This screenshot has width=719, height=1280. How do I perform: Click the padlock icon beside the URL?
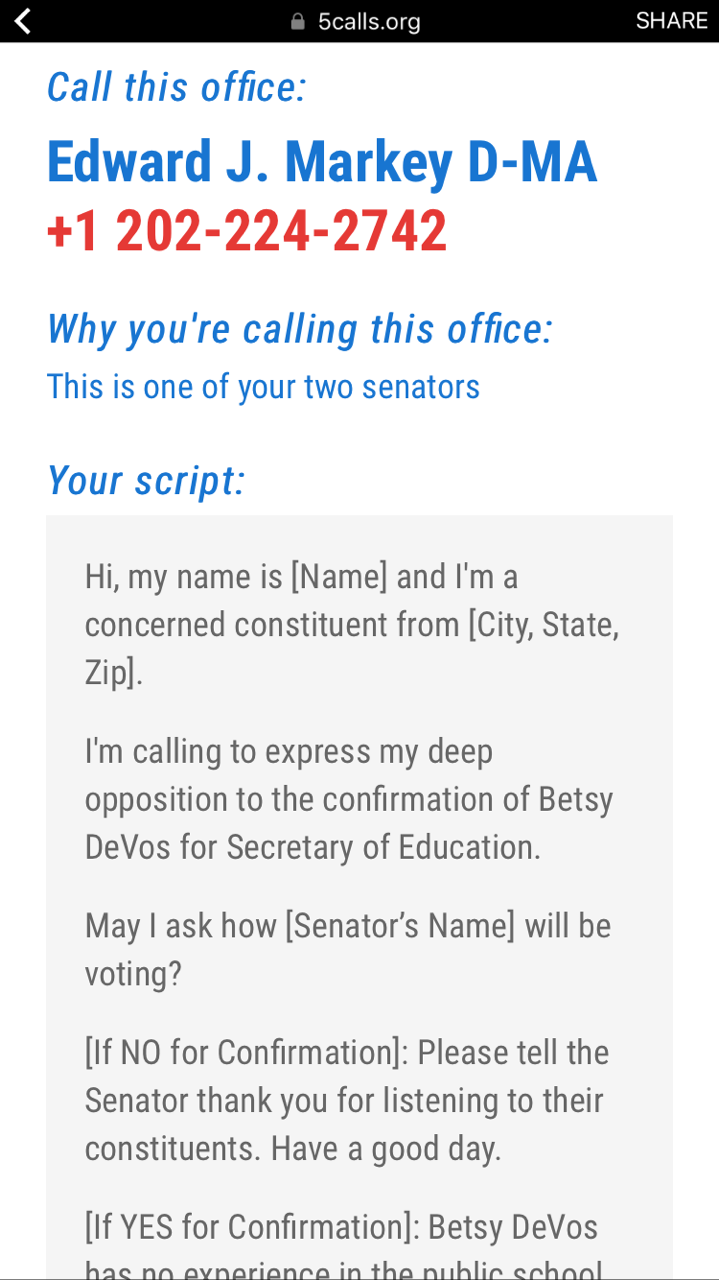point(297,22)
